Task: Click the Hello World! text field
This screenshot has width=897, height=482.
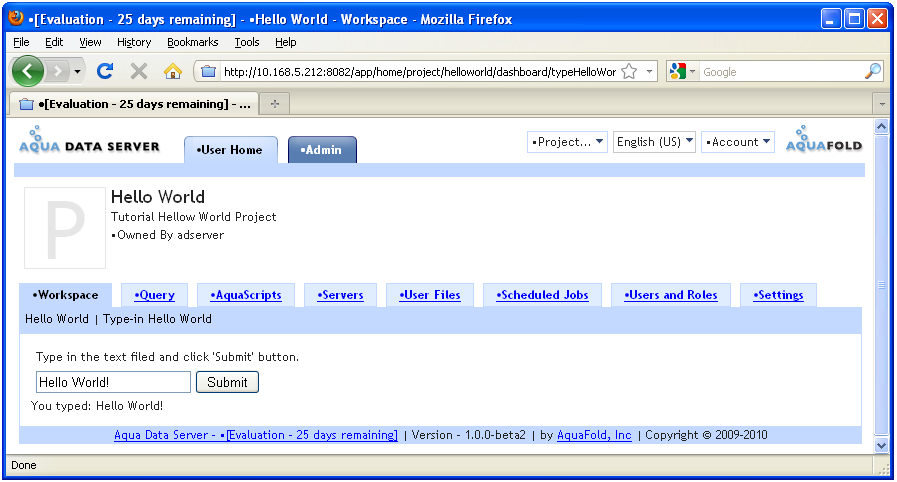Action: pos(113,382)
